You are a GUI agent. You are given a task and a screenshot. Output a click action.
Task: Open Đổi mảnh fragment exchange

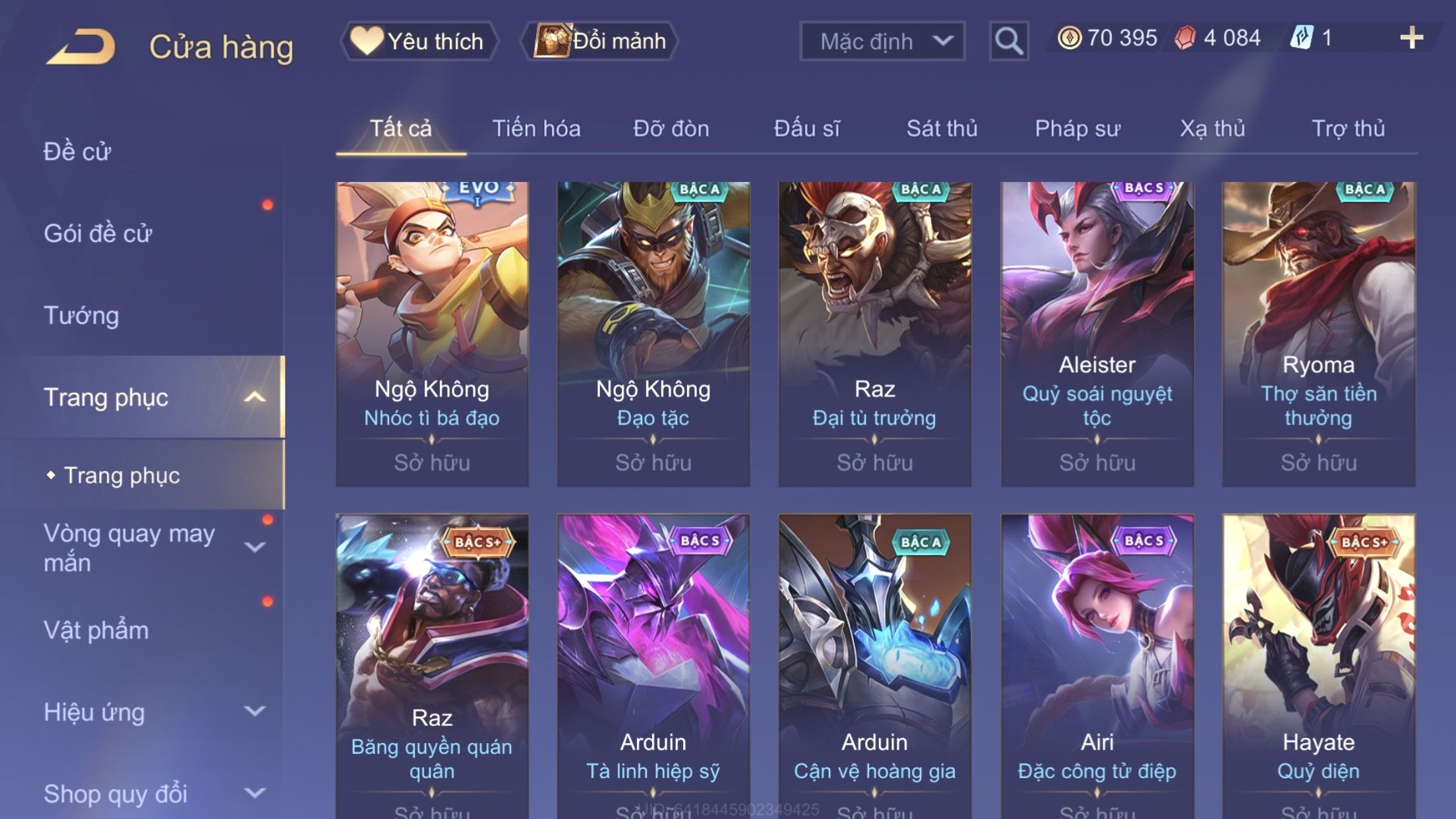pyautogui.click(x=599, y=41)
